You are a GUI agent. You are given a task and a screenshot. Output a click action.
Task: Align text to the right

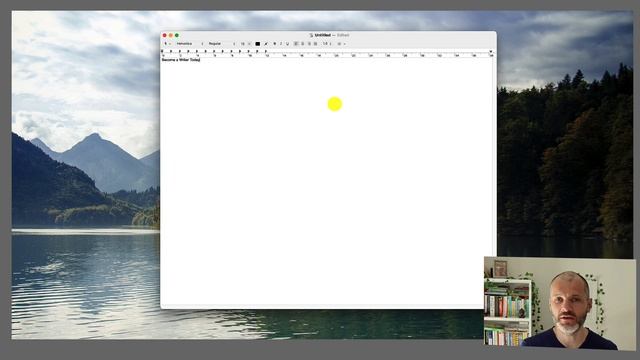pos(309,44)
